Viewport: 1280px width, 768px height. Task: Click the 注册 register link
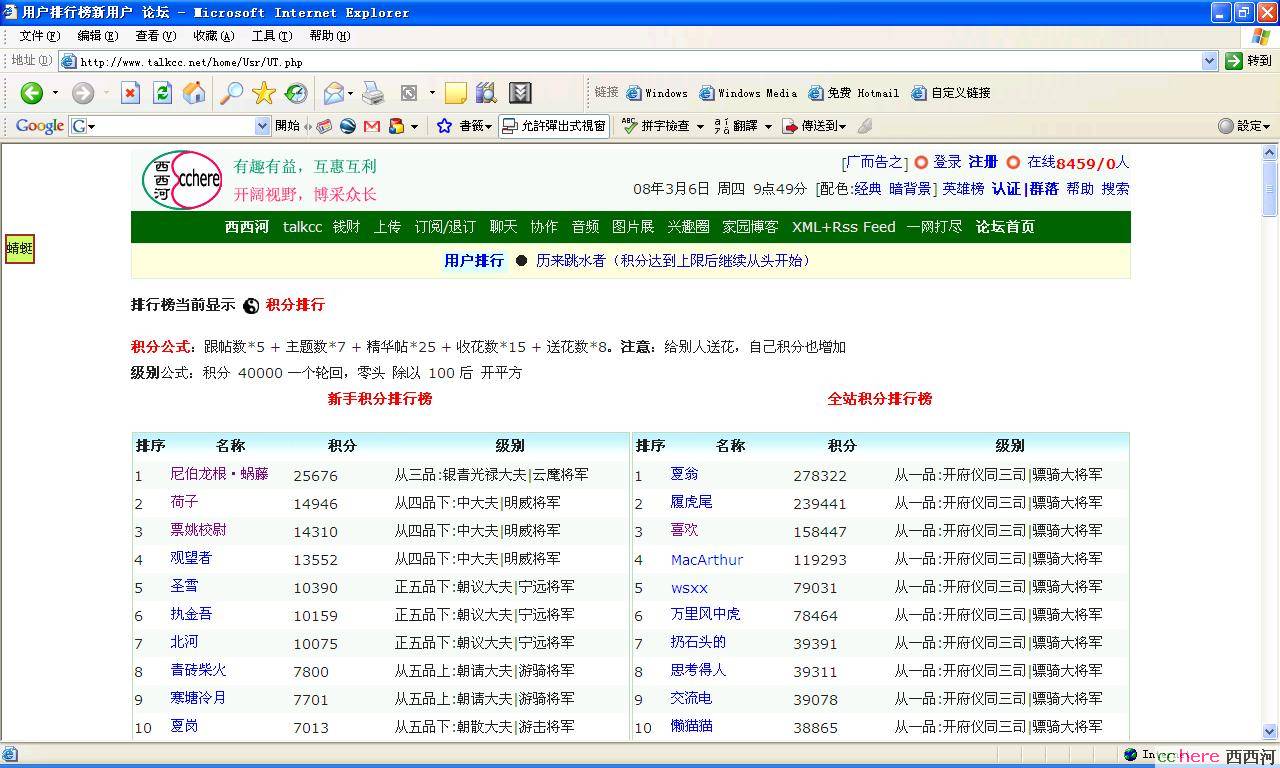point(983,162)
